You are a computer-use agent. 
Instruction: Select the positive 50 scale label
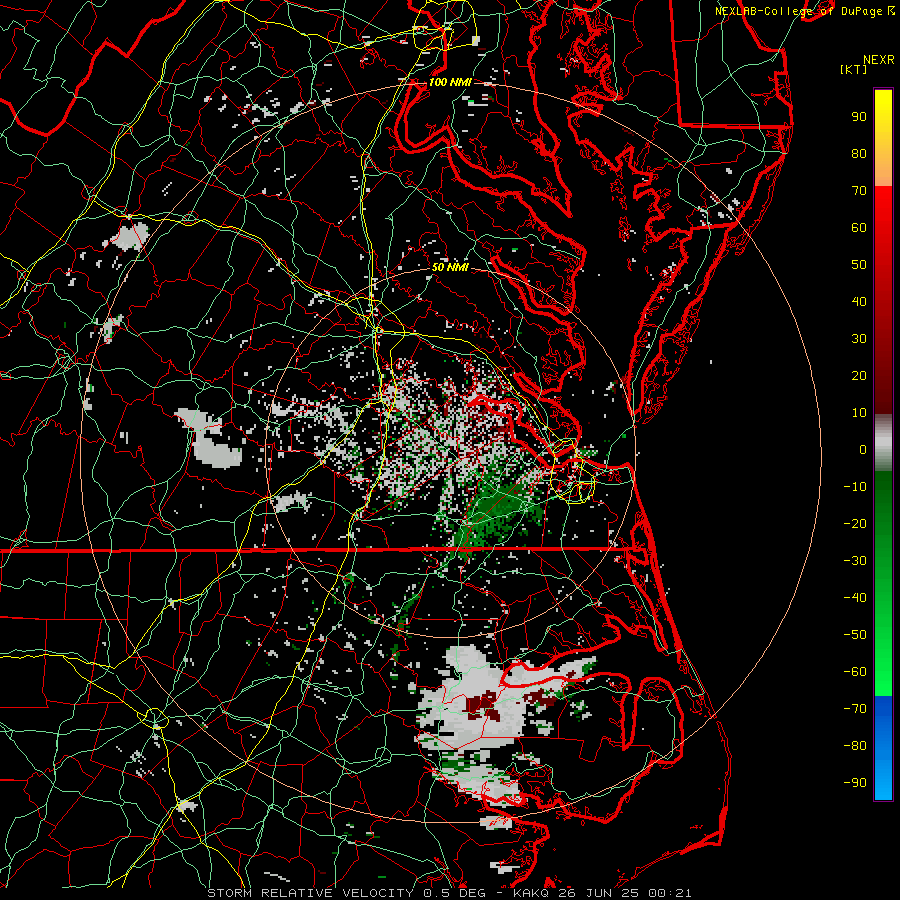pos(859,265)
